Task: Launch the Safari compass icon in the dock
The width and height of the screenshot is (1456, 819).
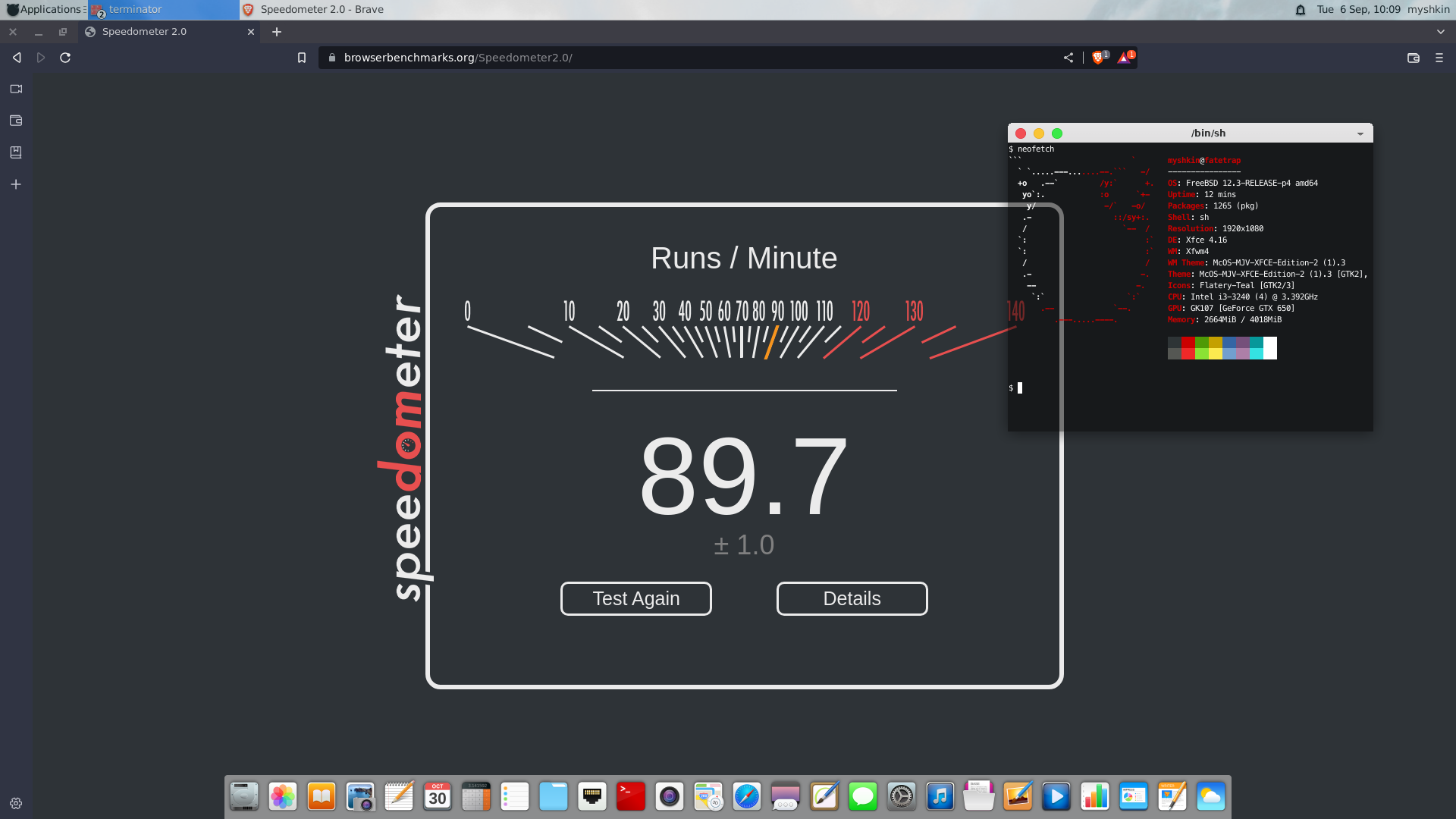Action: click(x=747, y=796)
